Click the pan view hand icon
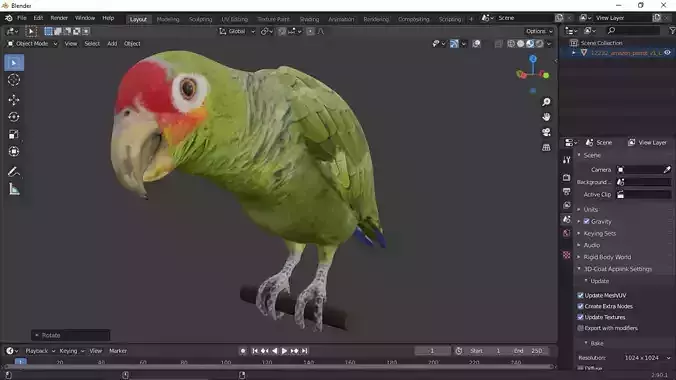The width and height of the screenshot is (676, 380). tap(546, 117)
